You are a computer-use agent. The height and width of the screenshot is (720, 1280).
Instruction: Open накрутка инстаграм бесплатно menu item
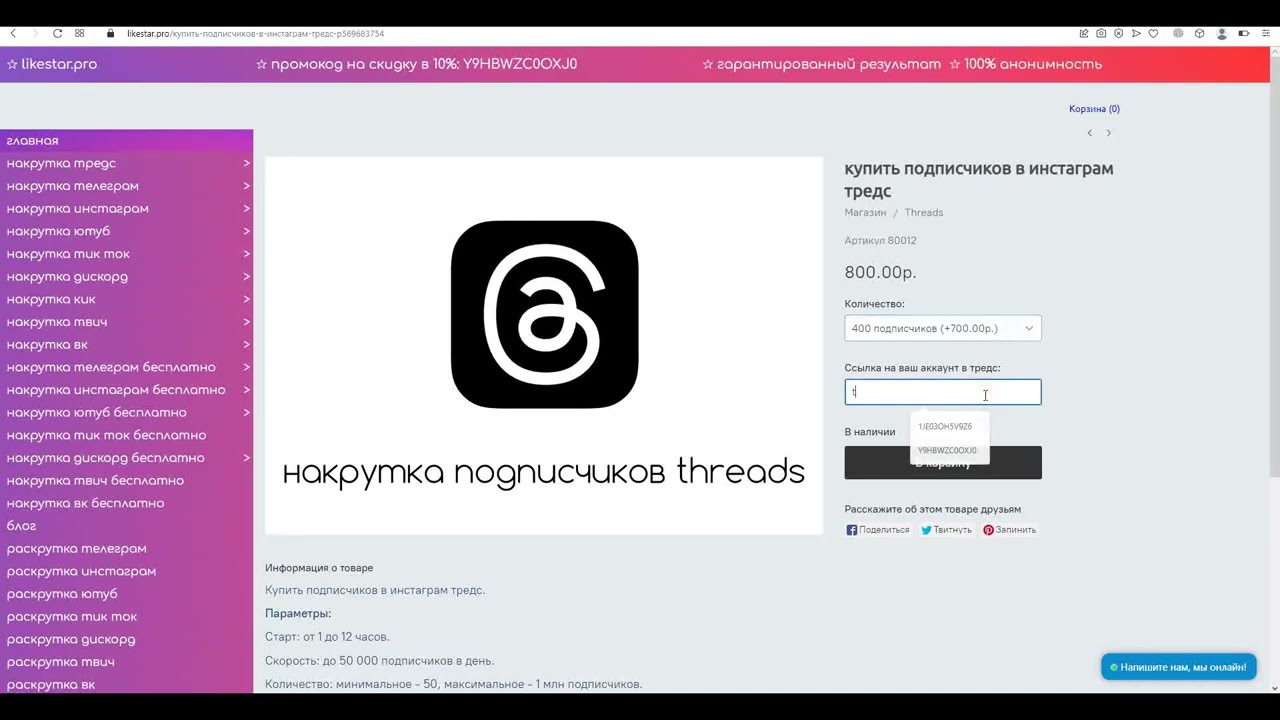click(126, 390)
